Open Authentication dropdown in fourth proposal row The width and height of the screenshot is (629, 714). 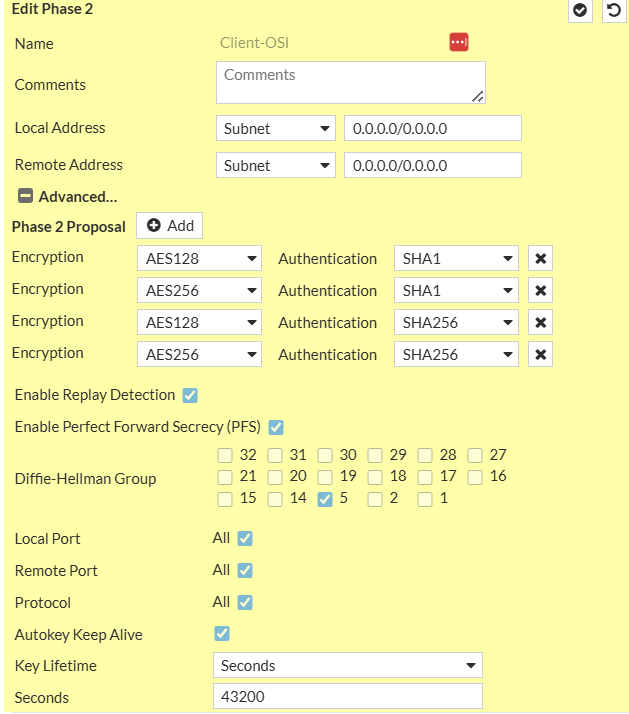pyautogui.click(x=456, y=354)
